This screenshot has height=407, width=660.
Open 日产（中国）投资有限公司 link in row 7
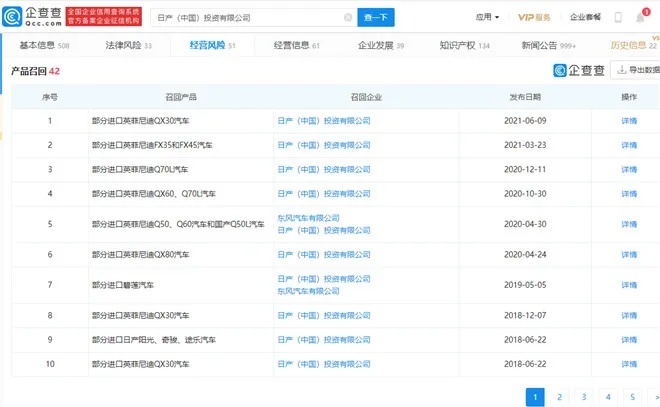[x=324, y=279]
